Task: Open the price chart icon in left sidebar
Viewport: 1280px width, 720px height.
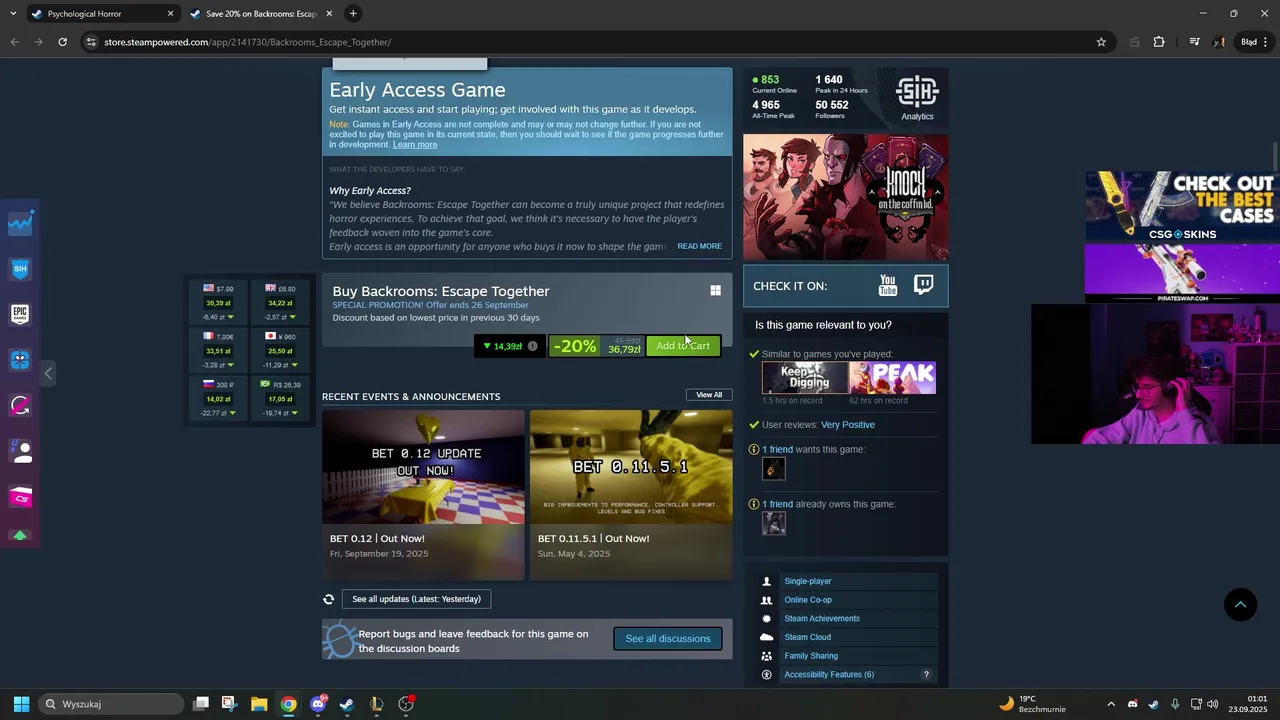Action: [20, 223]
